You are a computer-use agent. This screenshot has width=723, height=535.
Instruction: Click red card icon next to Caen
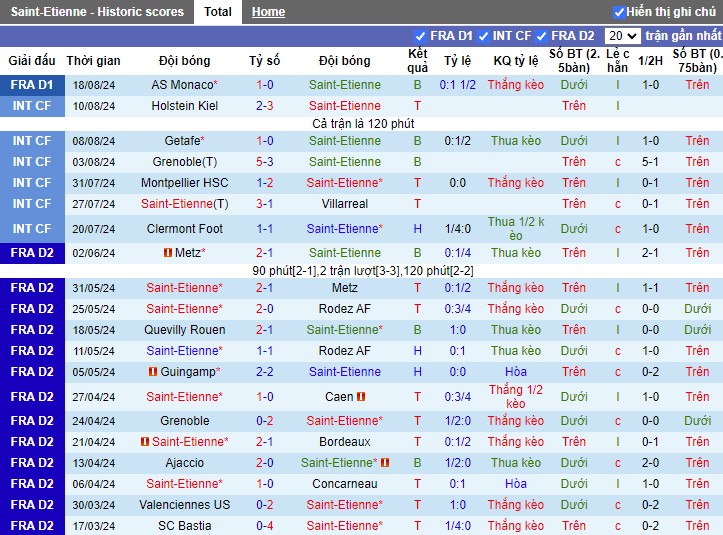point(361,397)
